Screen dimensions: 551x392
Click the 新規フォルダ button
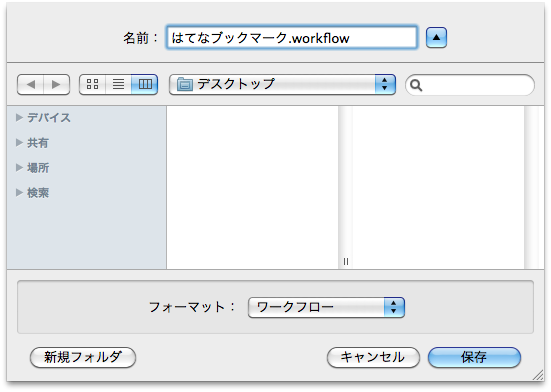[x=83, y=357]
